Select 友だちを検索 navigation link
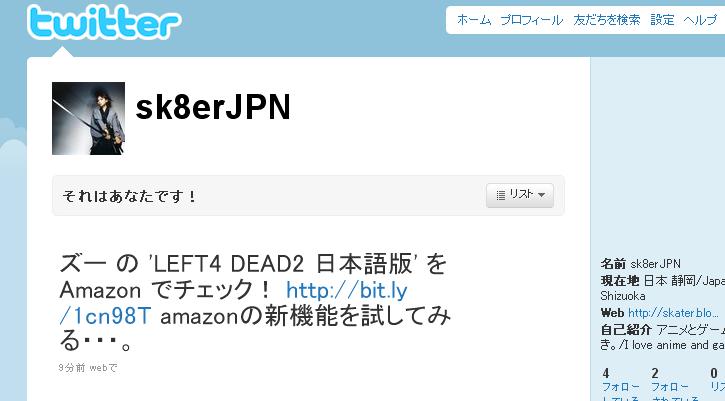The image size is (725, 401). [607, 20]
